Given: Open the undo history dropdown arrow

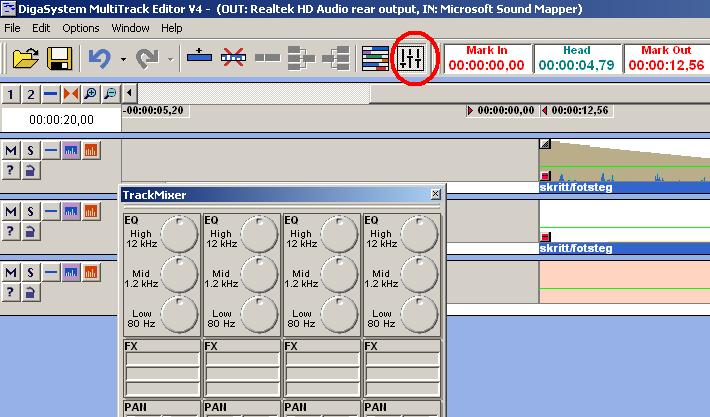Looking at the screenshot, I should coord(123,59).
